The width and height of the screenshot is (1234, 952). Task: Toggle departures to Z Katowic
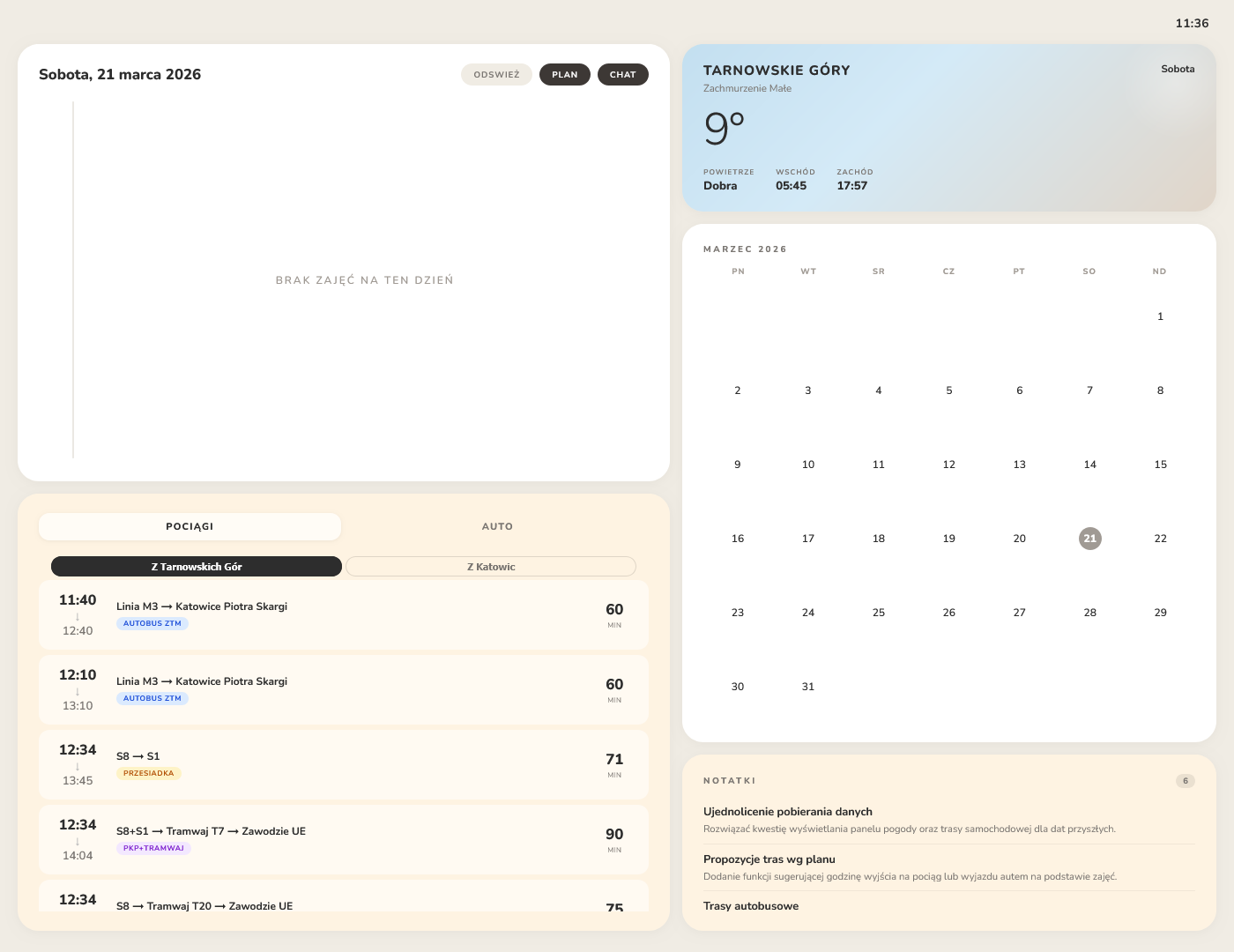point(490,566)
